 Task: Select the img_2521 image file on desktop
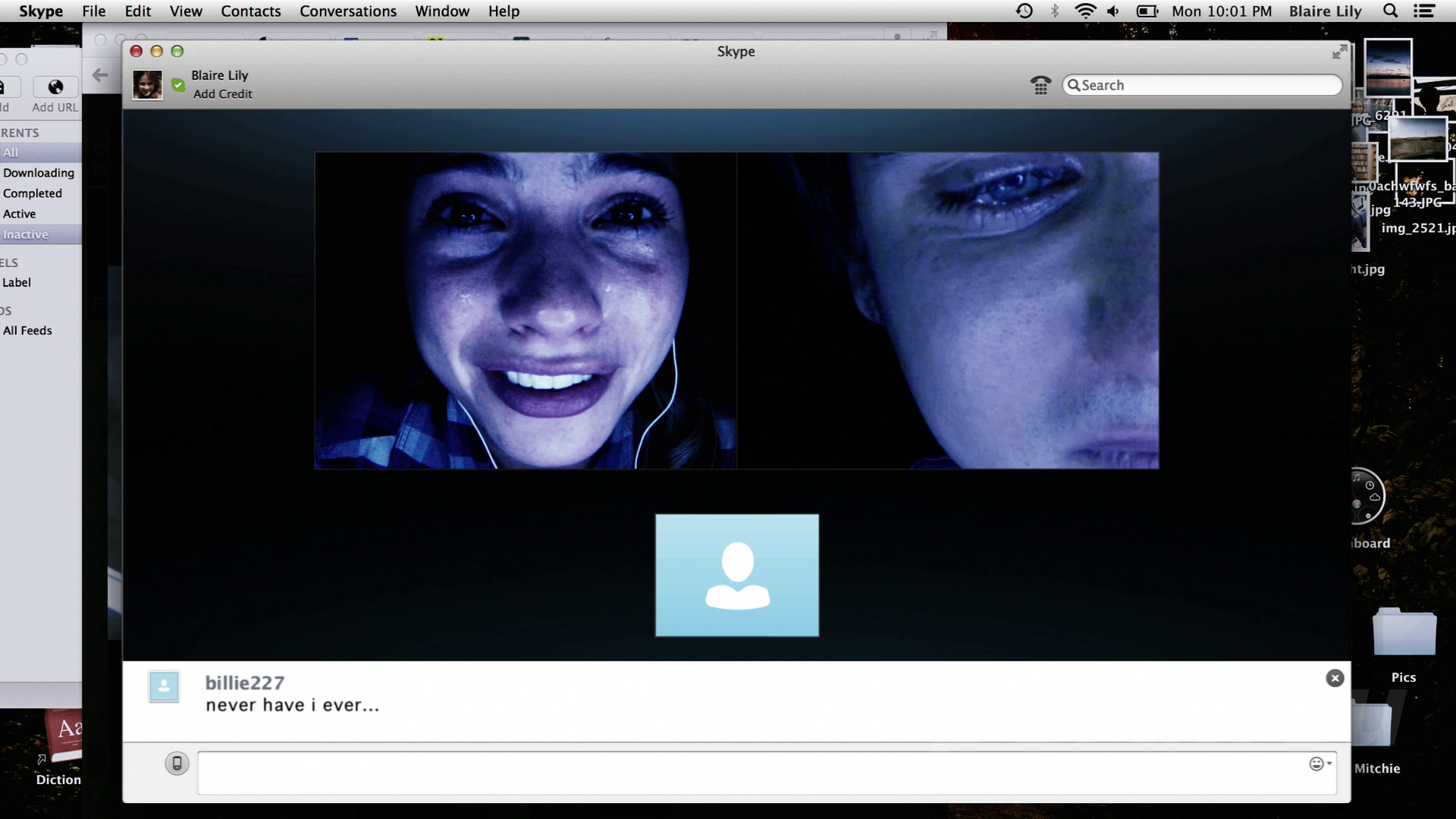pyautogui.click(x=1417, y=227)
